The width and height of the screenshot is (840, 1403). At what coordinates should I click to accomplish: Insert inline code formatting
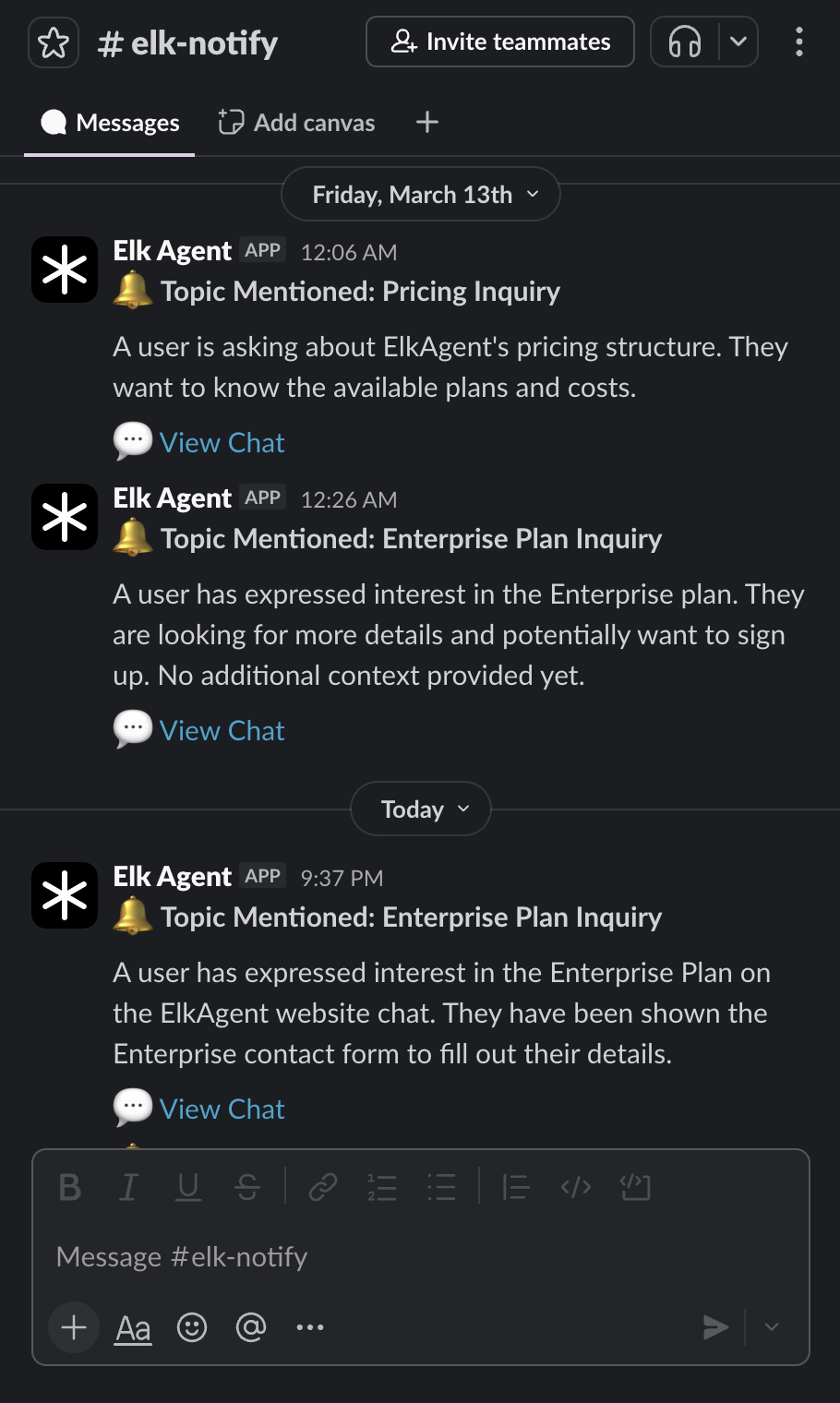click(x=576, y=1187)
